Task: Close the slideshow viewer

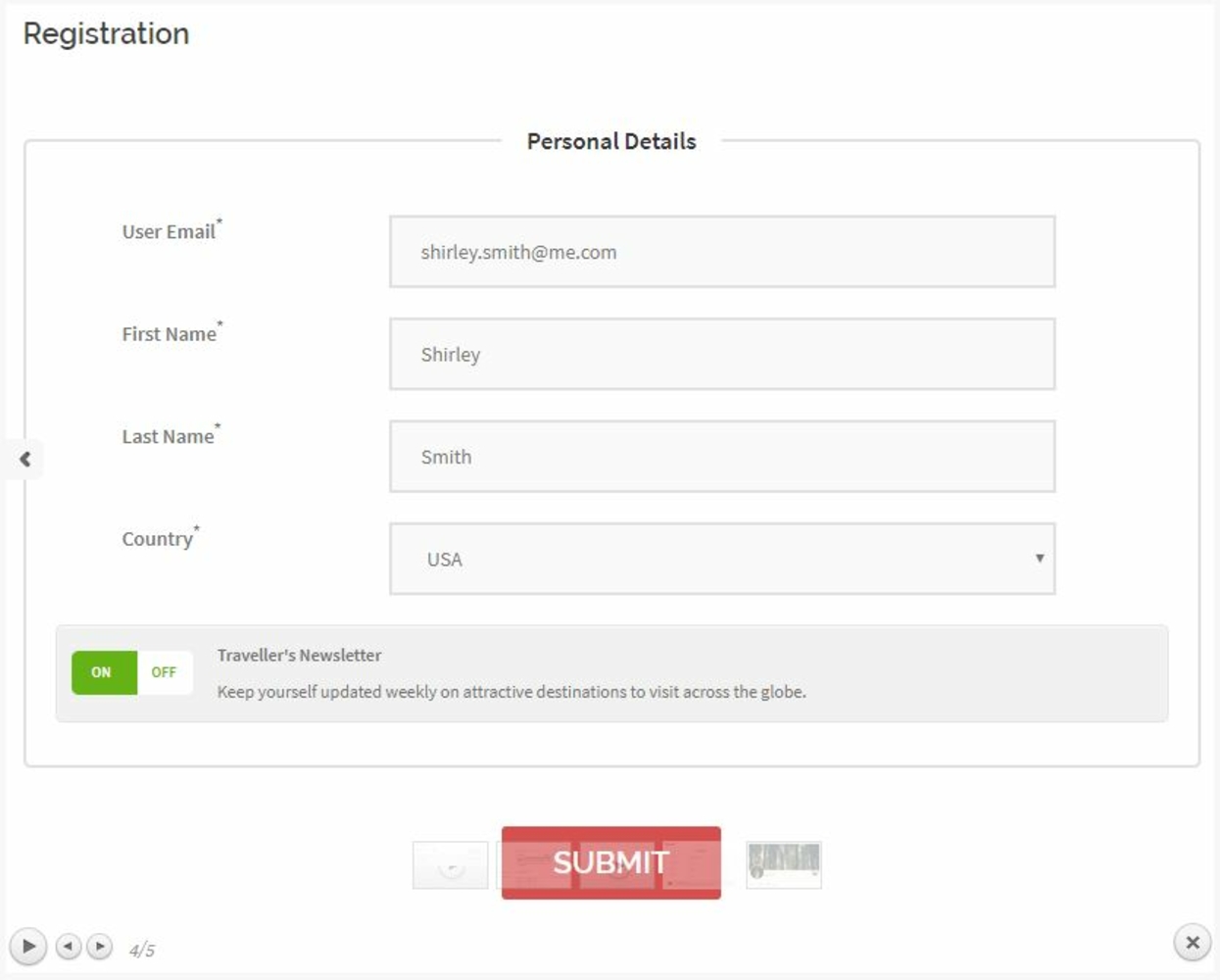Action: tap(1193, 943)
